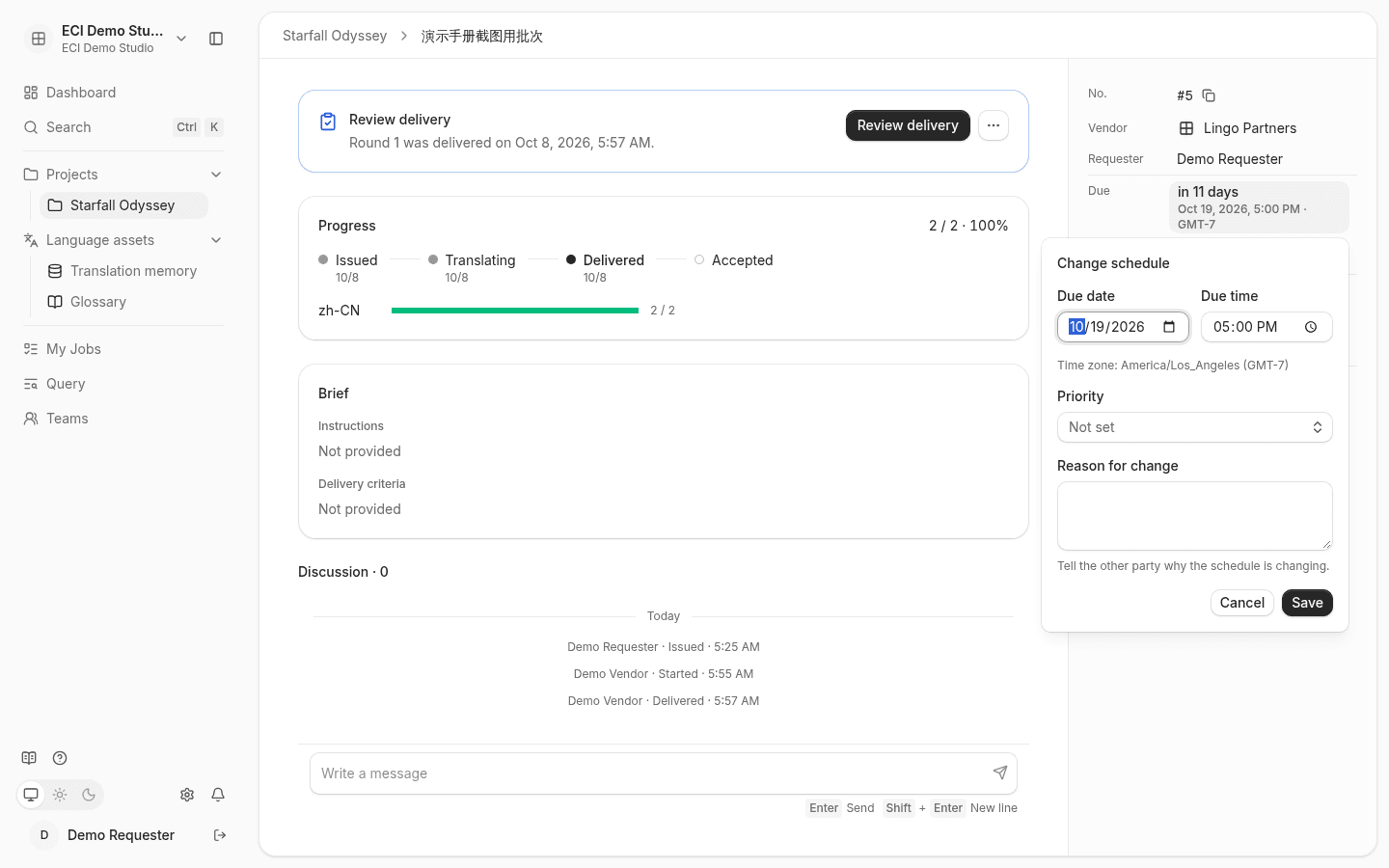Open Translation memory
The width and height of the screenshot is (1389, 868).
point(123,271)
